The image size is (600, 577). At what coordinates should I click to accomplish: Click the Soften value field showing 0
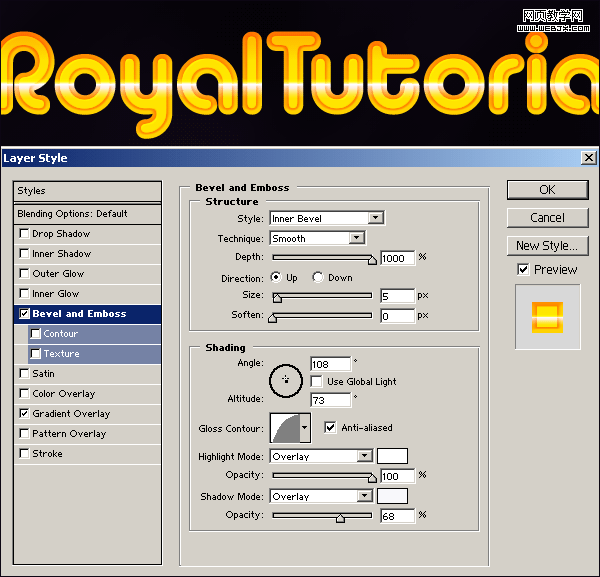(397, 316)
